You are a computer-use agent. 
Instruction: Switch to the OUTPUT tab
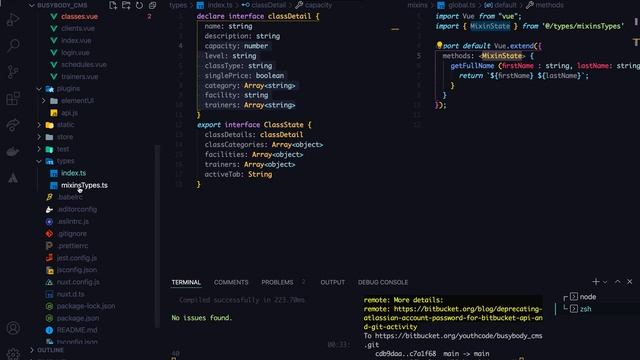pos(333,282)
